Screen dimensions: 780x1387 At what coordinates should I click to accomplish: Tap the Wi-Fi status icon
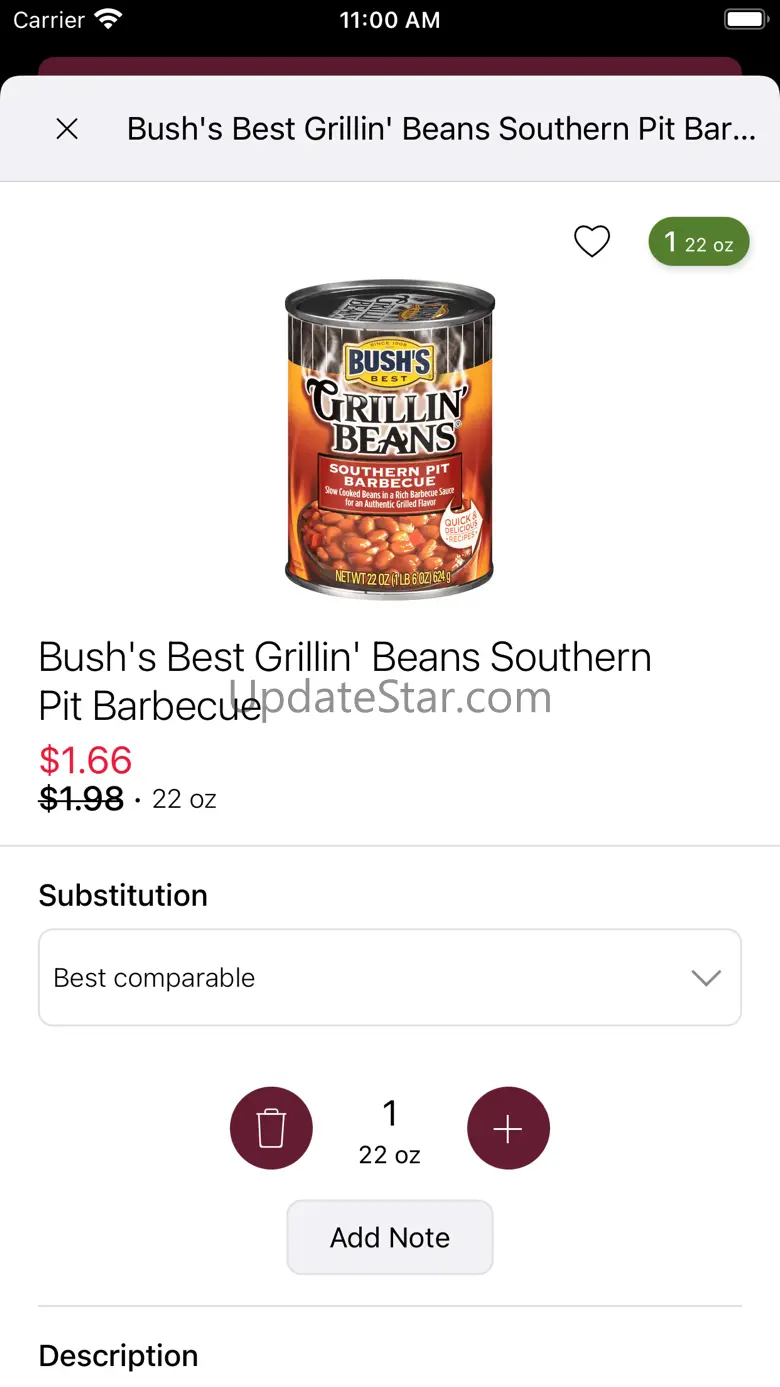click(x=108, y=19)
